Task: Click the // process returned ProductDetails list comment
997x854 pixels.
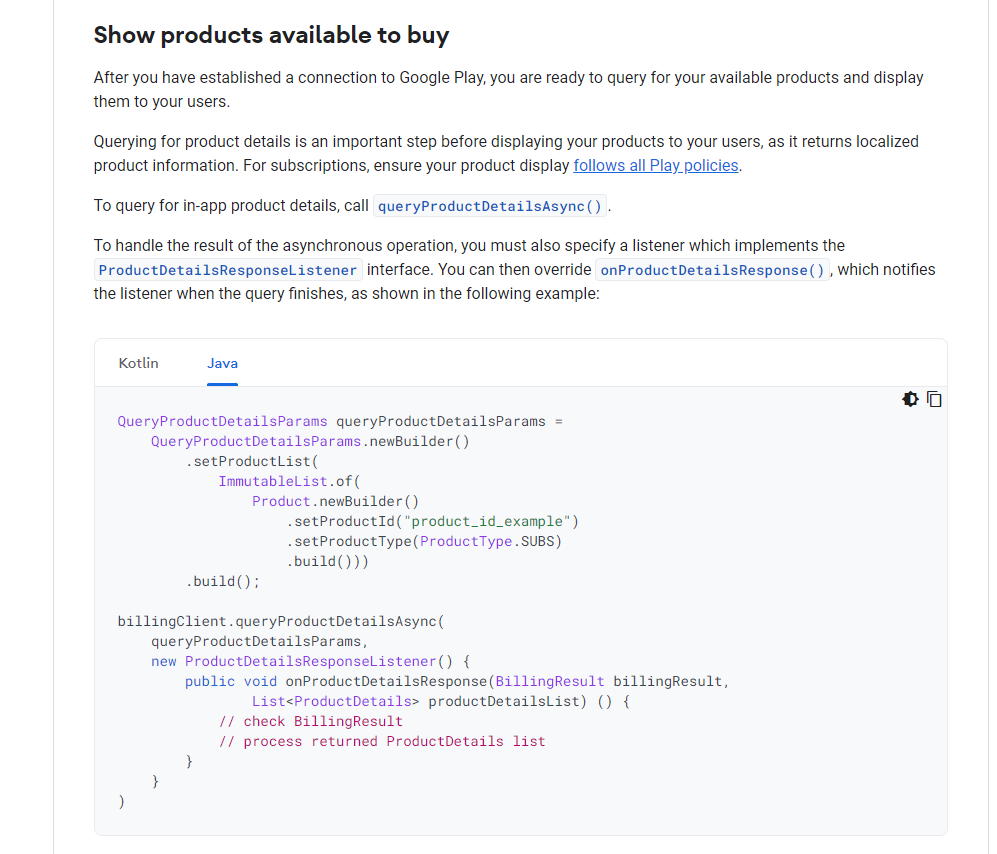Action: click(x=382, y=741)
